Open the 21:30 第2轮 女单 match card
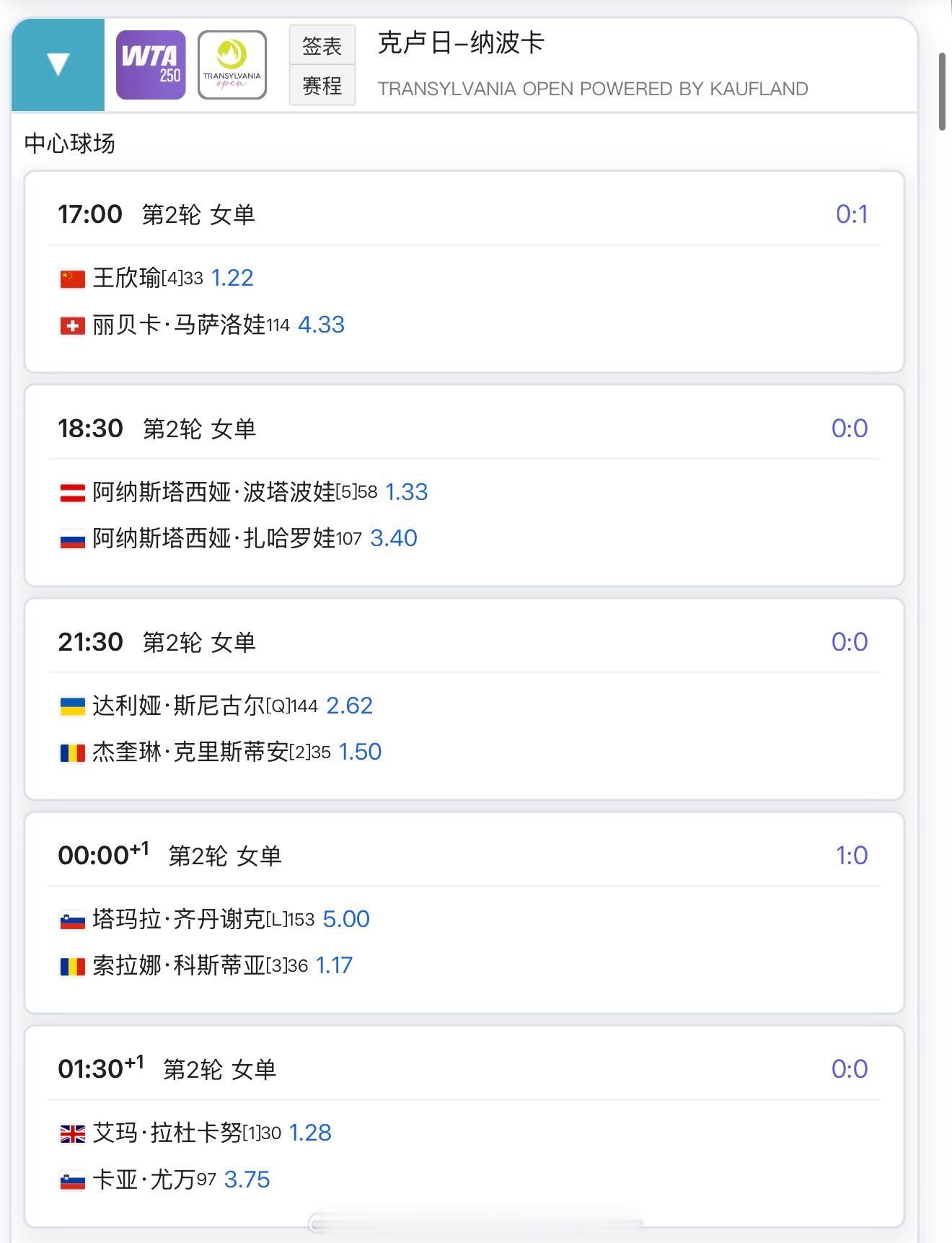 464,699
